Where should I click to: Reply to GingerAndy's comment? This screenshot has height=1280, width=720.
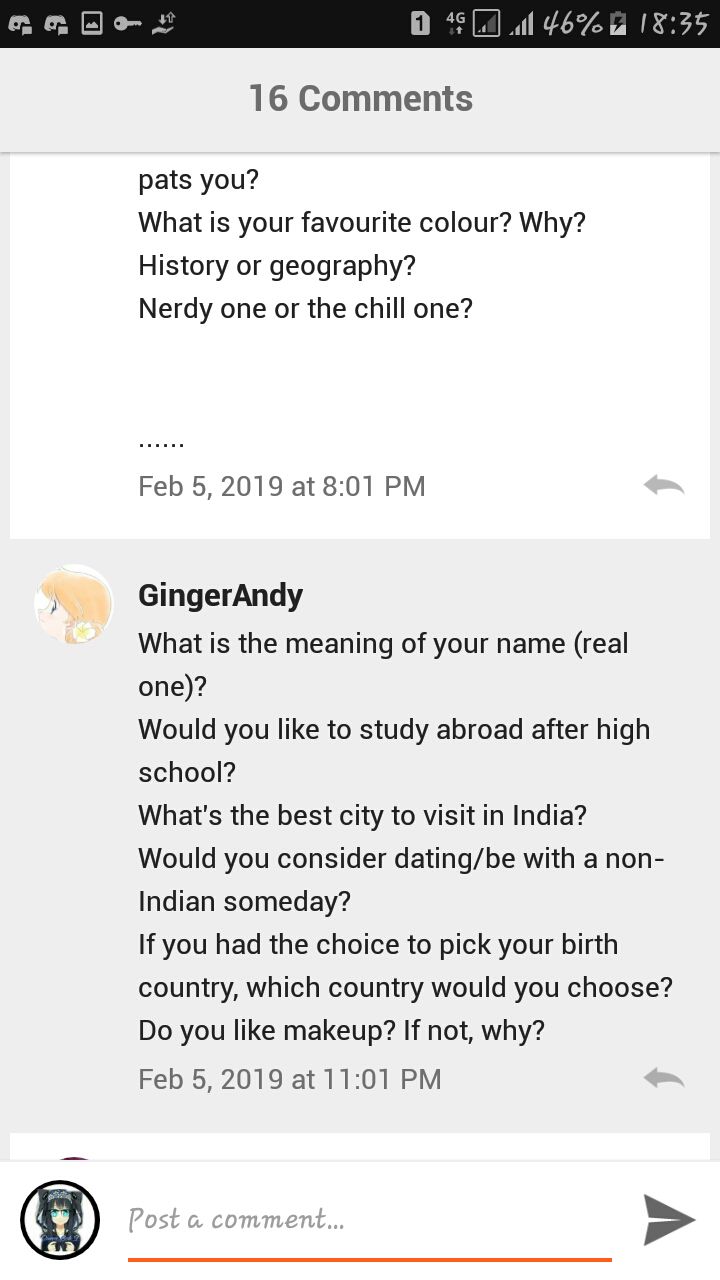coord(664,1078)
